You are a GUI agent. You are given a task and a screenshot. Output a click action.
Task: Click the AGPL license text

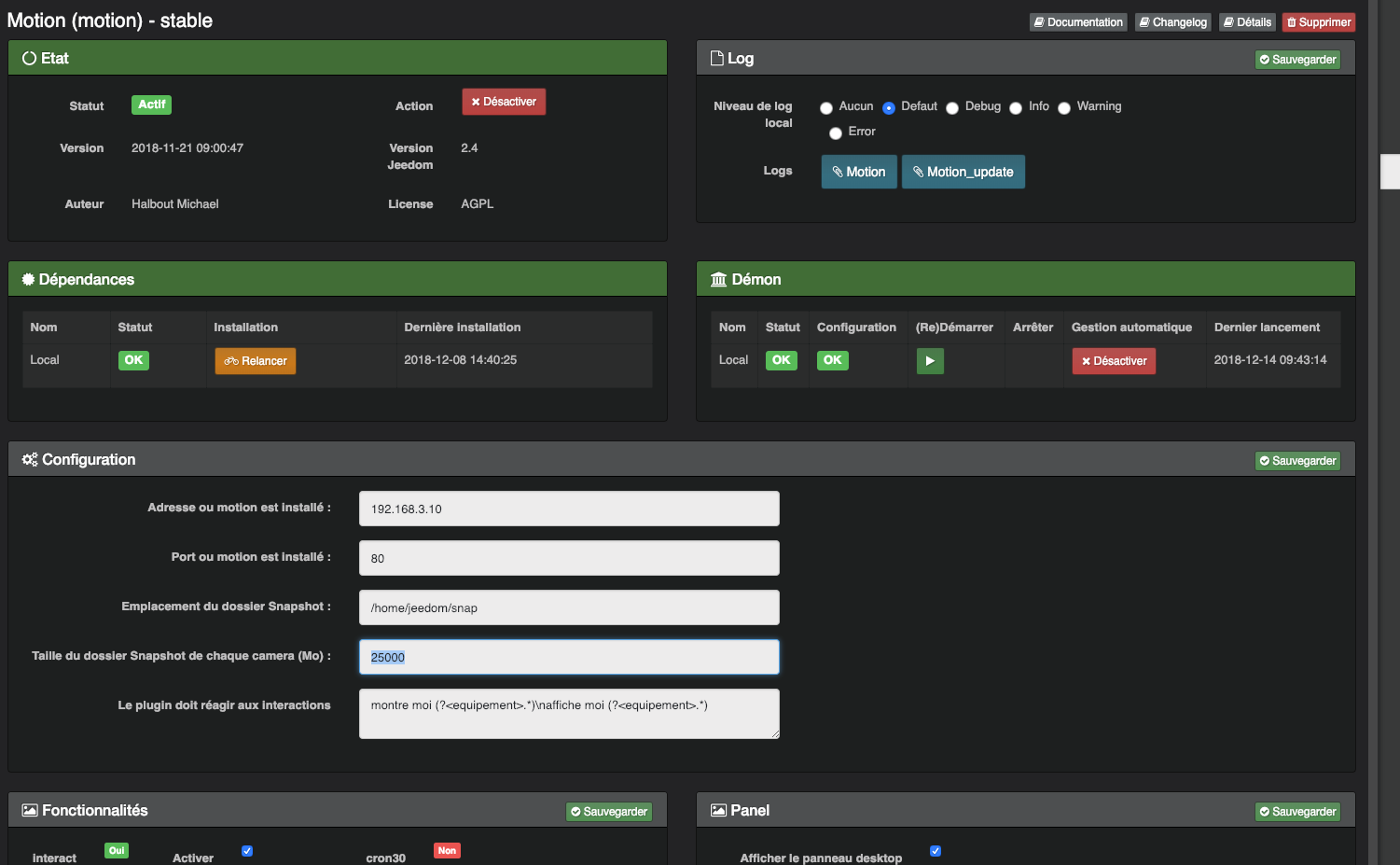[x=478, y=204]
